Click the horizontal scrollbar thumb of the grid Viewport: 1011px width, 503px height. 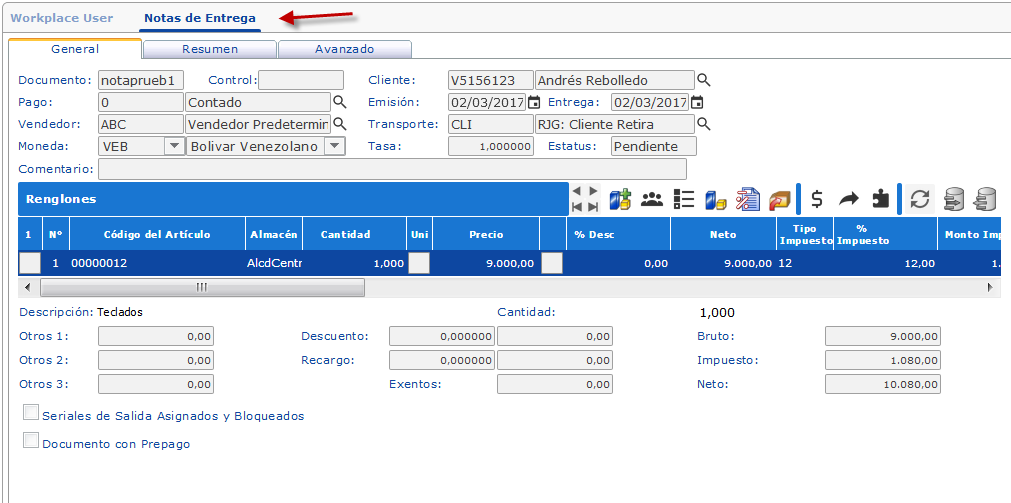202,287
